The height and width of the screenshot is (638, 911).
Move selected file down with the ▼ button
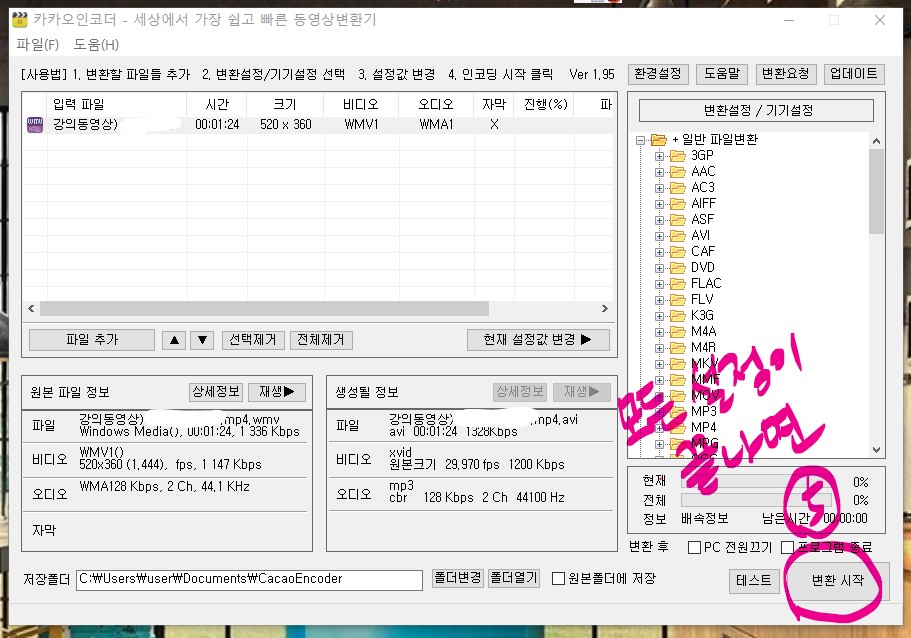click(202, 340)
